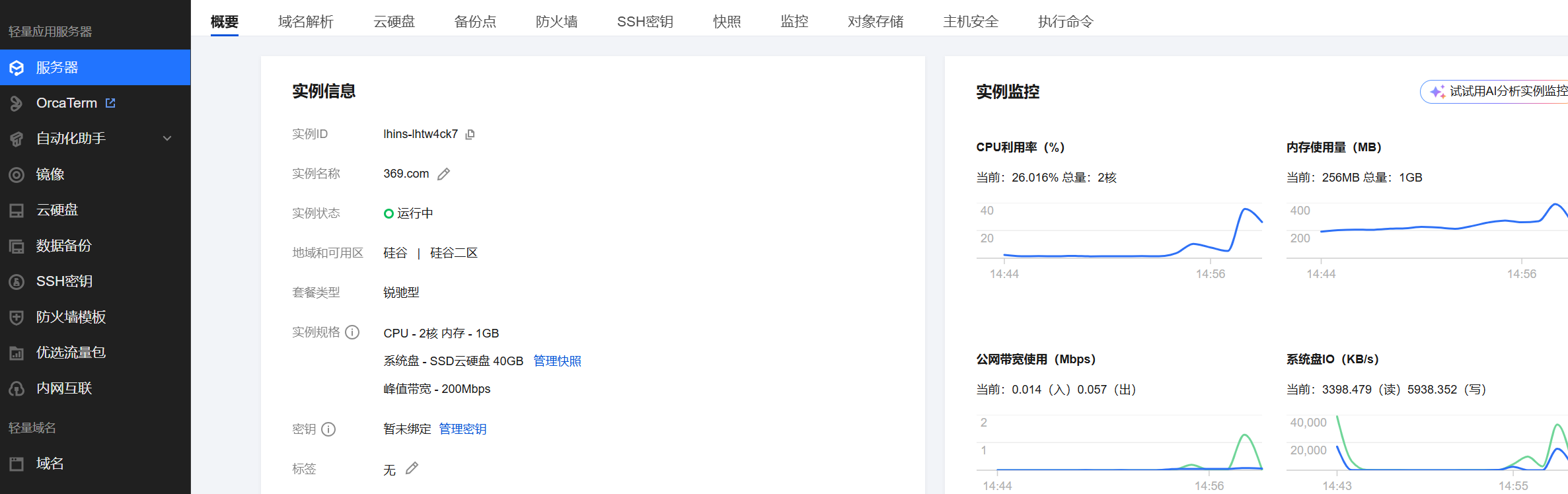Click the 域名 sidebar icon
The width and height of the screenshot is (1568, 494).
coord(17,464)
